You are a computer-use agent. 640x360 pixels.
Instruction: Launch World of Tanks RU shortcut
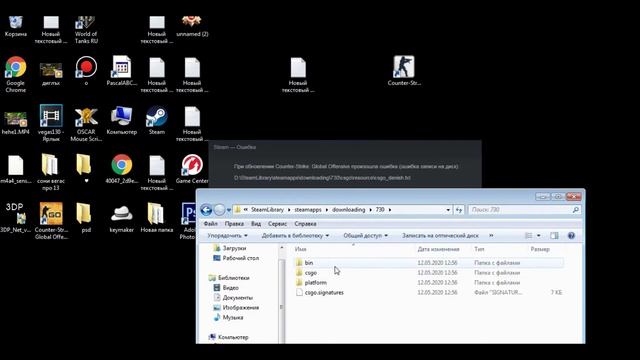[86, 29]
